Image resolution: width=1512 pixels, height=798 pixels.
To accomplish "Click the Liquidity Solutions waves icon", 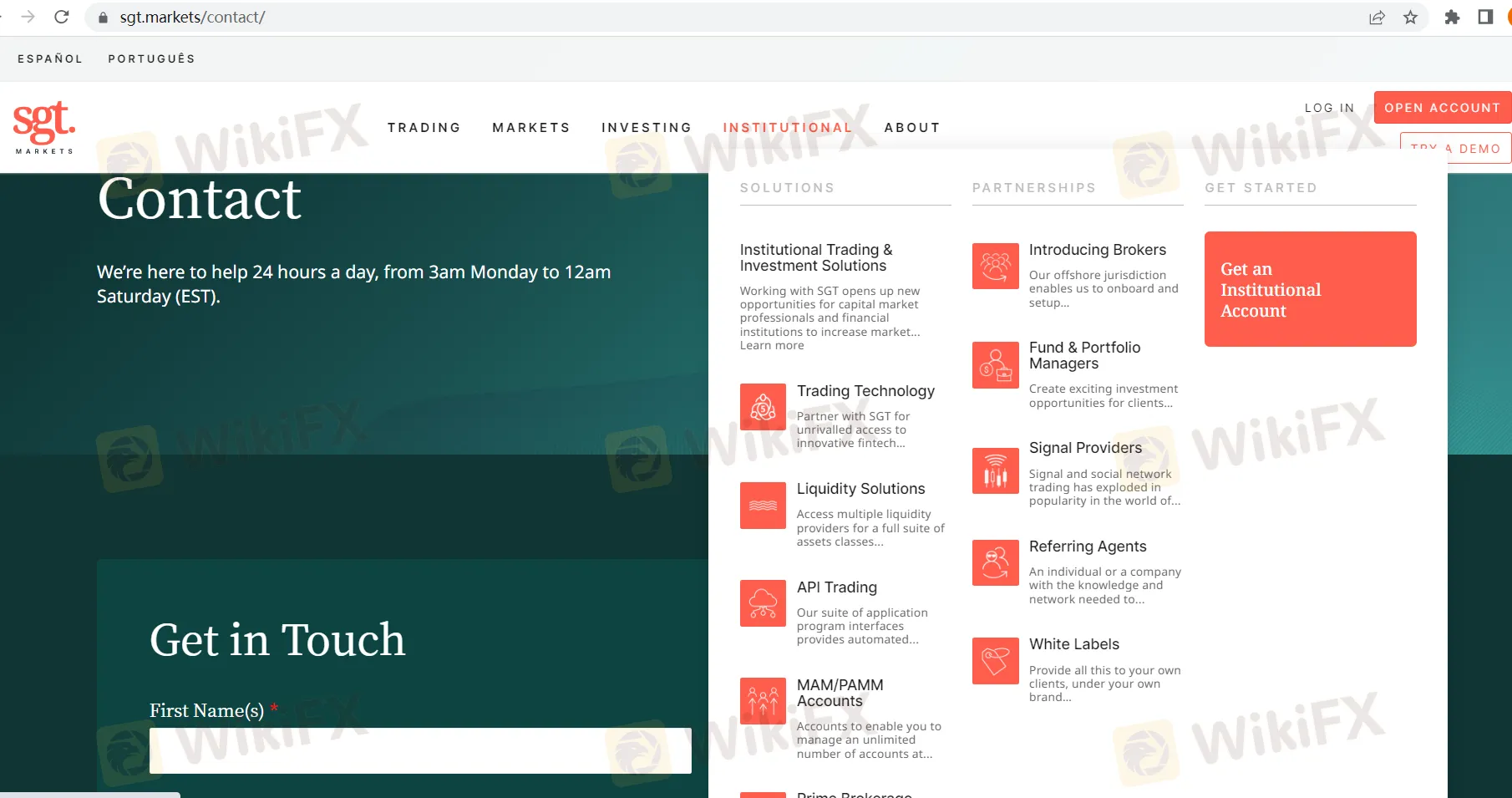I will click(763, 506).
